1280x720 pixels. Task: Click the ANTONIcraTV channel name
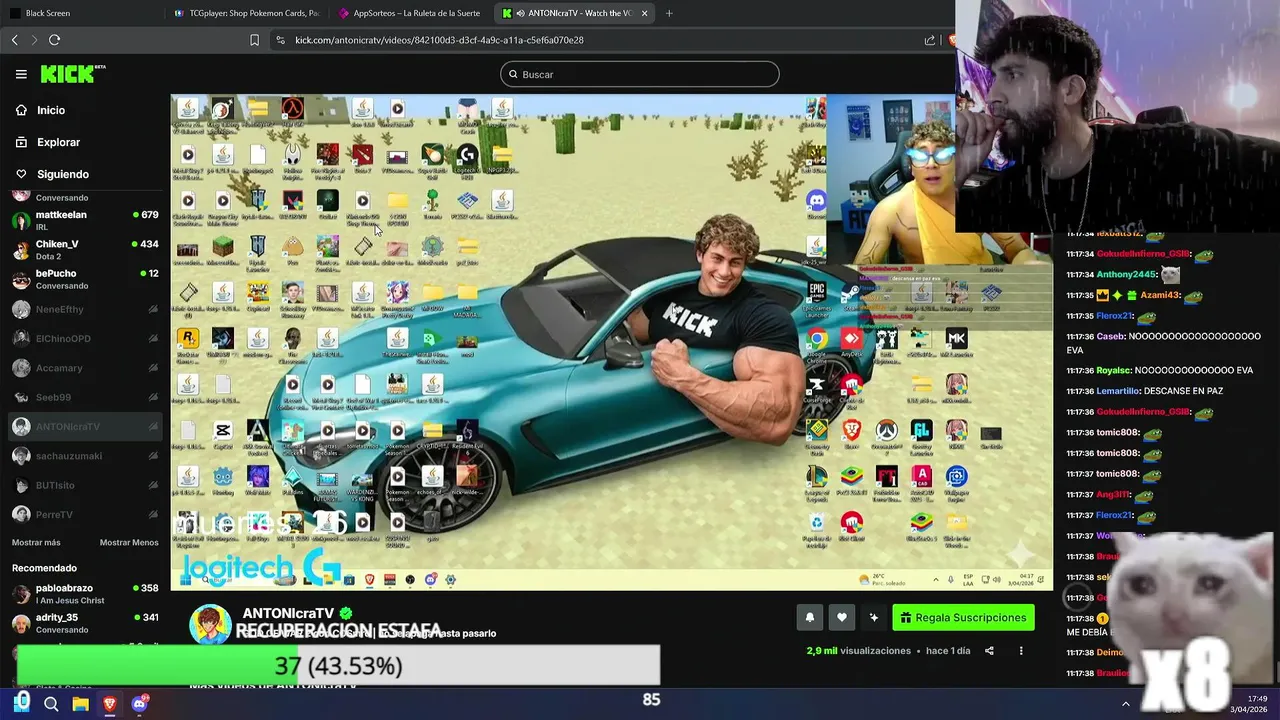288,613
